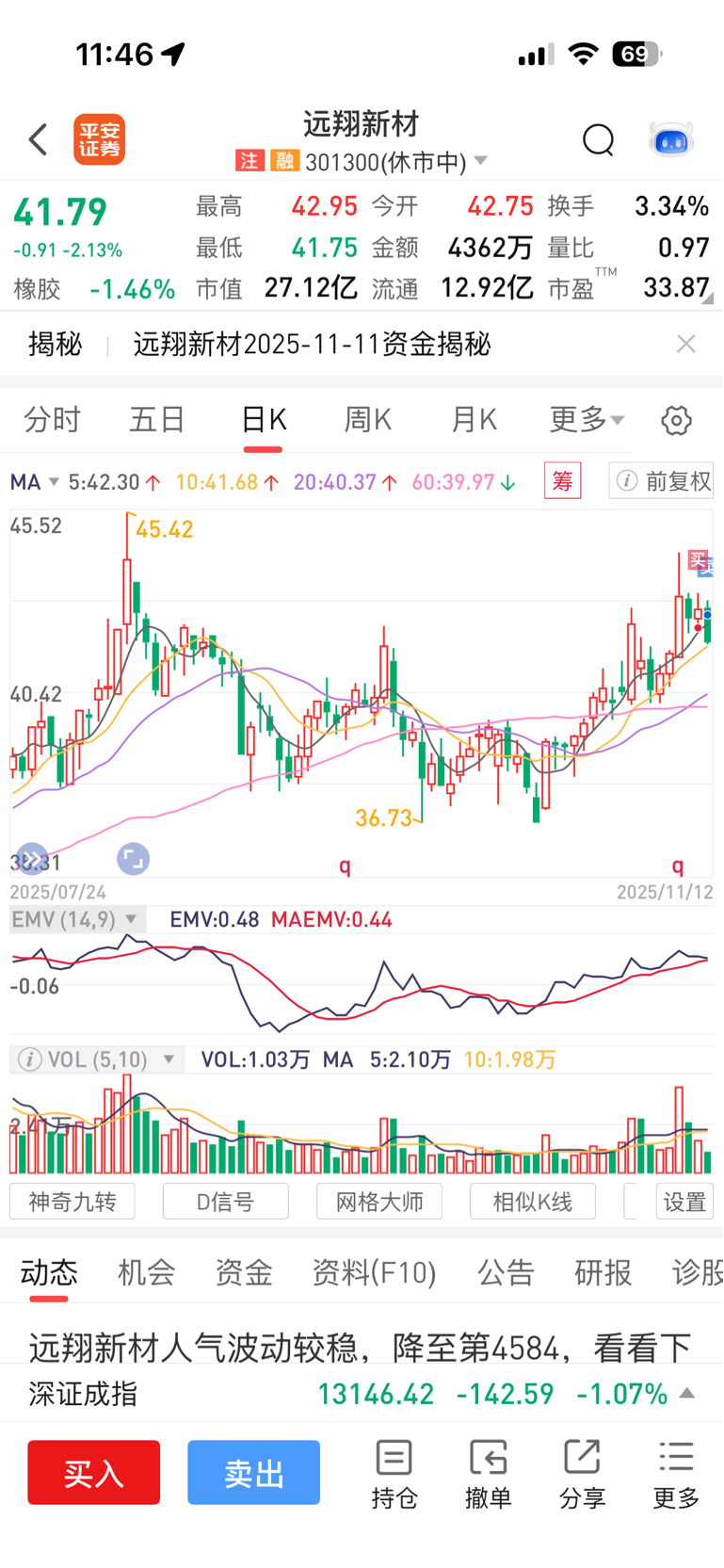The width and height of the screenshot is (724, 1568).
Task: Open the 远翔新材人气波动较稳 news item
Action: (x=361, y=1348)
